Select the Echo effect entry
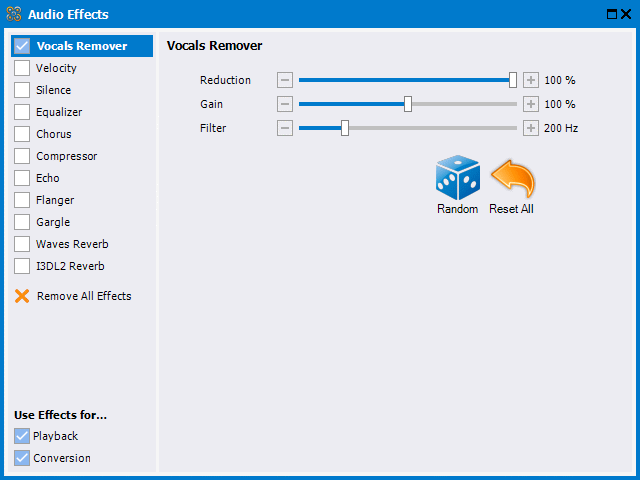Screen dimensions: 640x480 point(48,178)
